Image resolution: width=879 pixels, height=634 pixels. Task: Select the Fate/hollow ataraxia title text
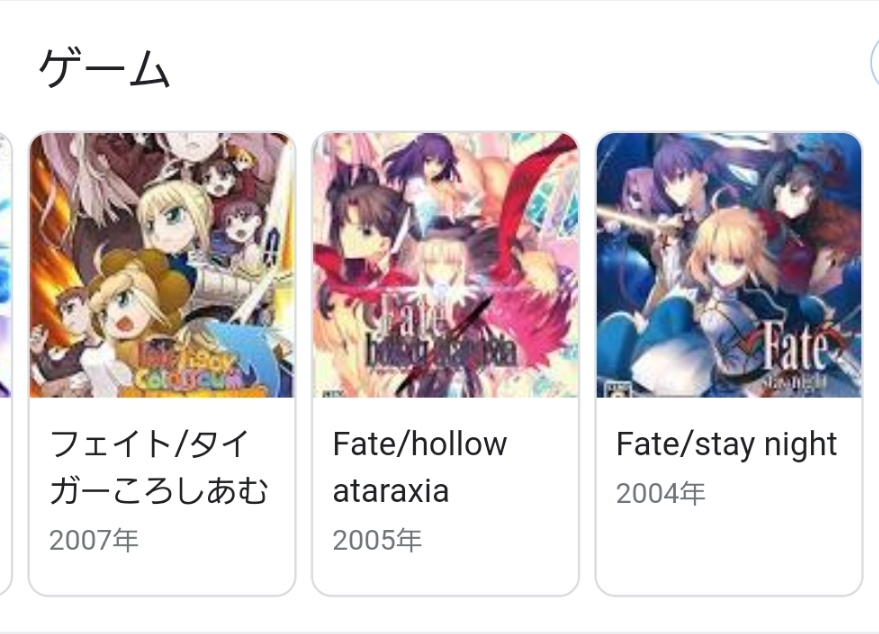[420, 467]
